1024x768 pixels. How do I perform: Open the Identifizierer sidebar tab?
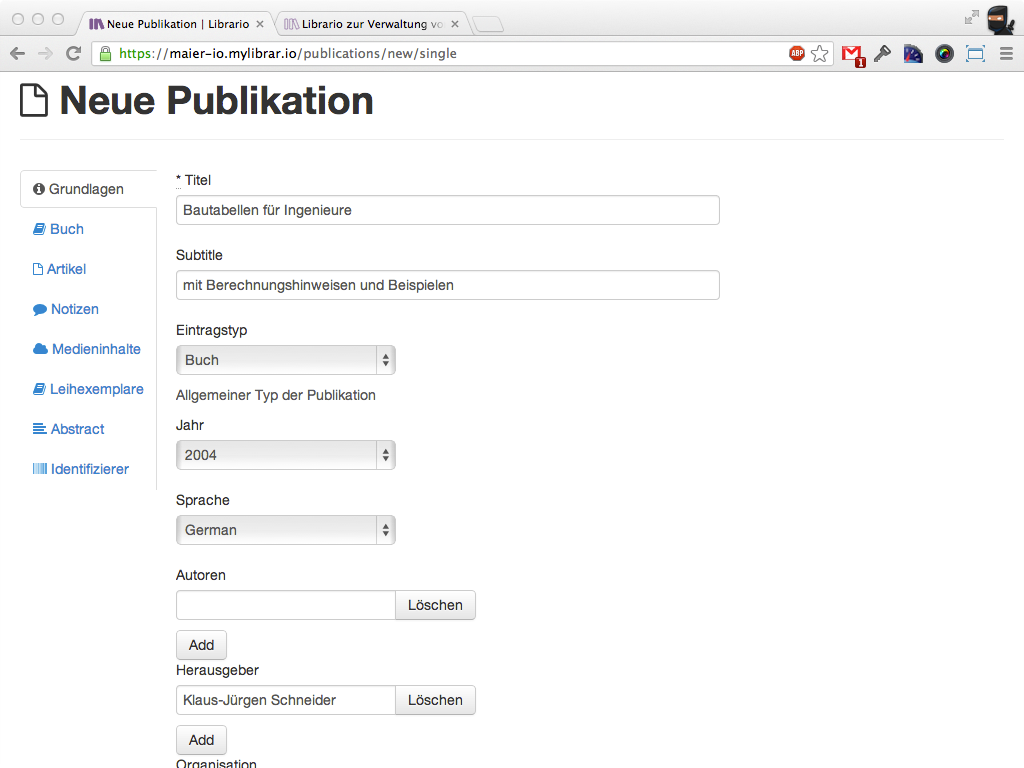pos(89,469)
